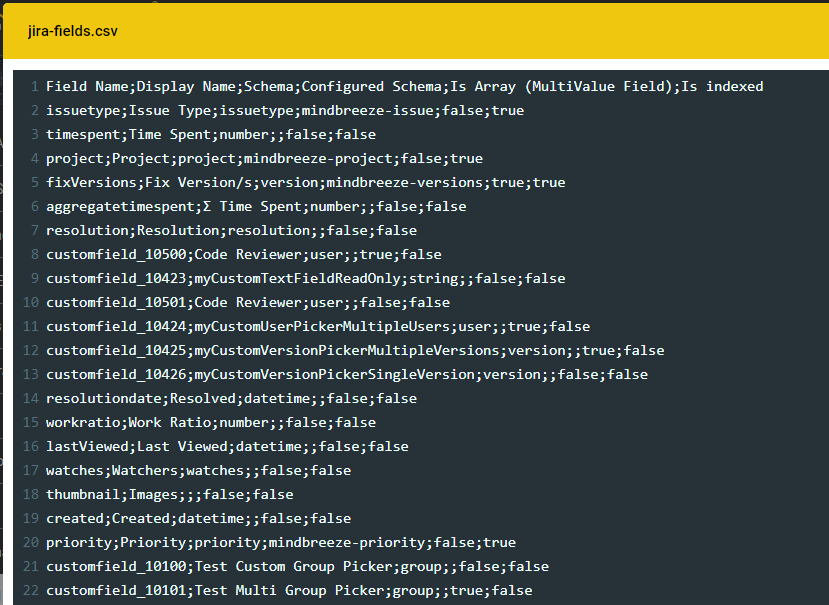Click the resolution;Resolution line
The width and height of the screenshot is (829, 605).
tap(231, 231)
